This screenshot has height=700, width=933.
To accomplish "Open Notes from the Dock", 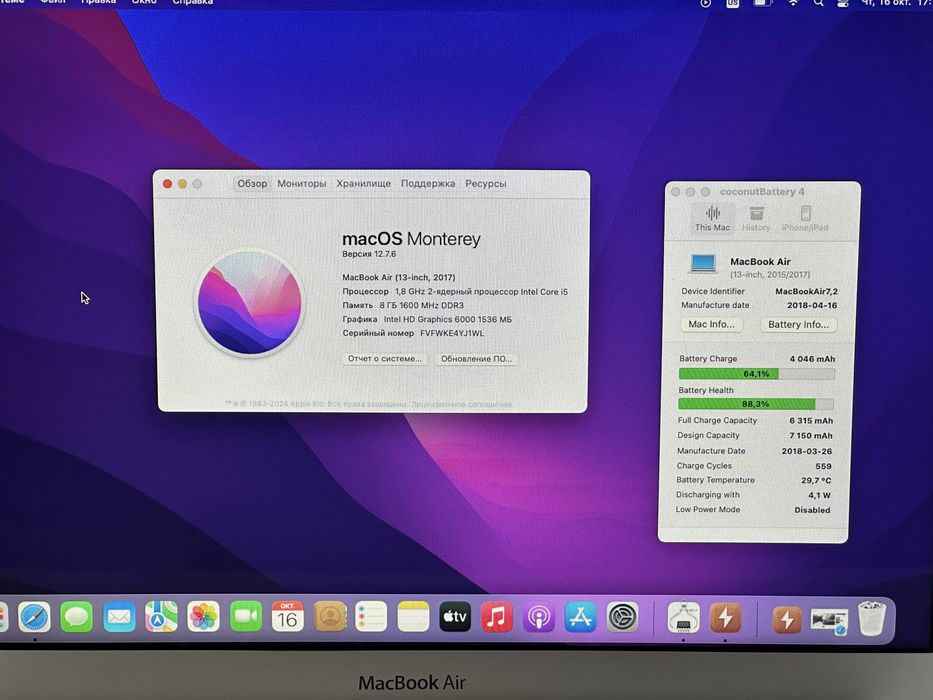I will [413, 617].
